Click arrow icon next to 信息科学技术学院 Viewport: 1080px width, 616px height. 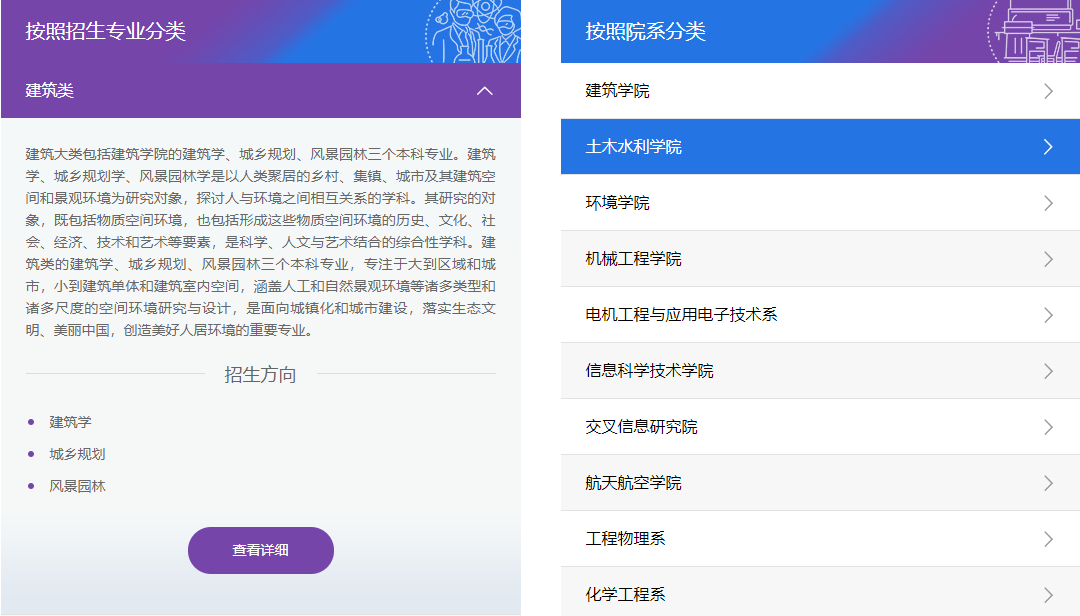tap(1048, 371)
